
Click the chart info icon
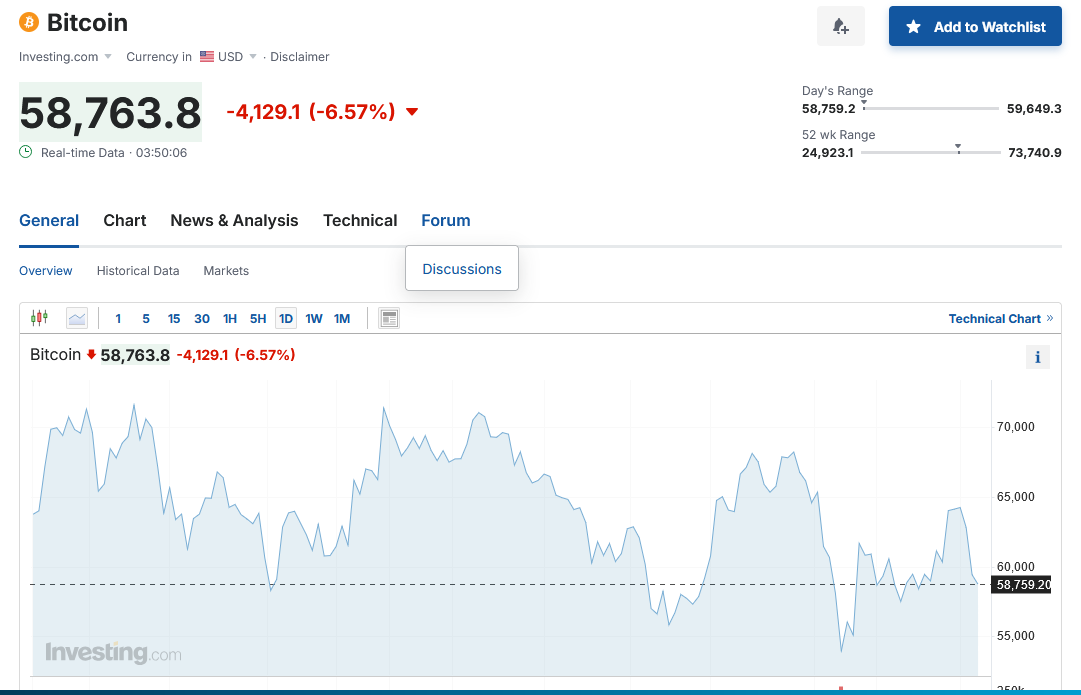click(1038, 357)
